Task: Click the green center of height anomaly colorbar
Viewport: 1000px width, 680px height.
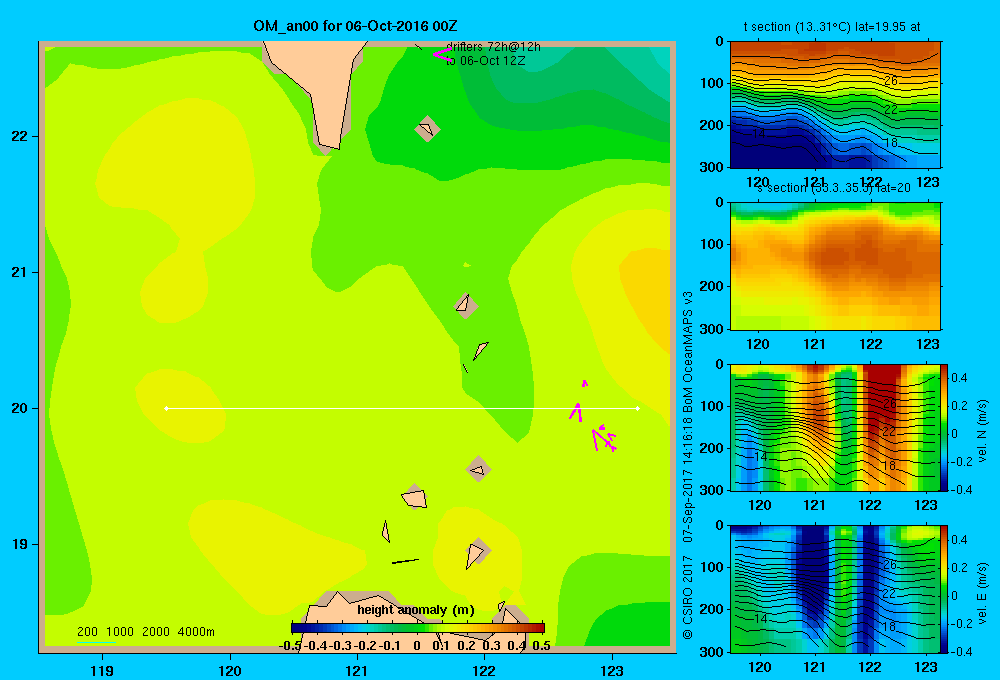Action: click(x=418, y=628)
